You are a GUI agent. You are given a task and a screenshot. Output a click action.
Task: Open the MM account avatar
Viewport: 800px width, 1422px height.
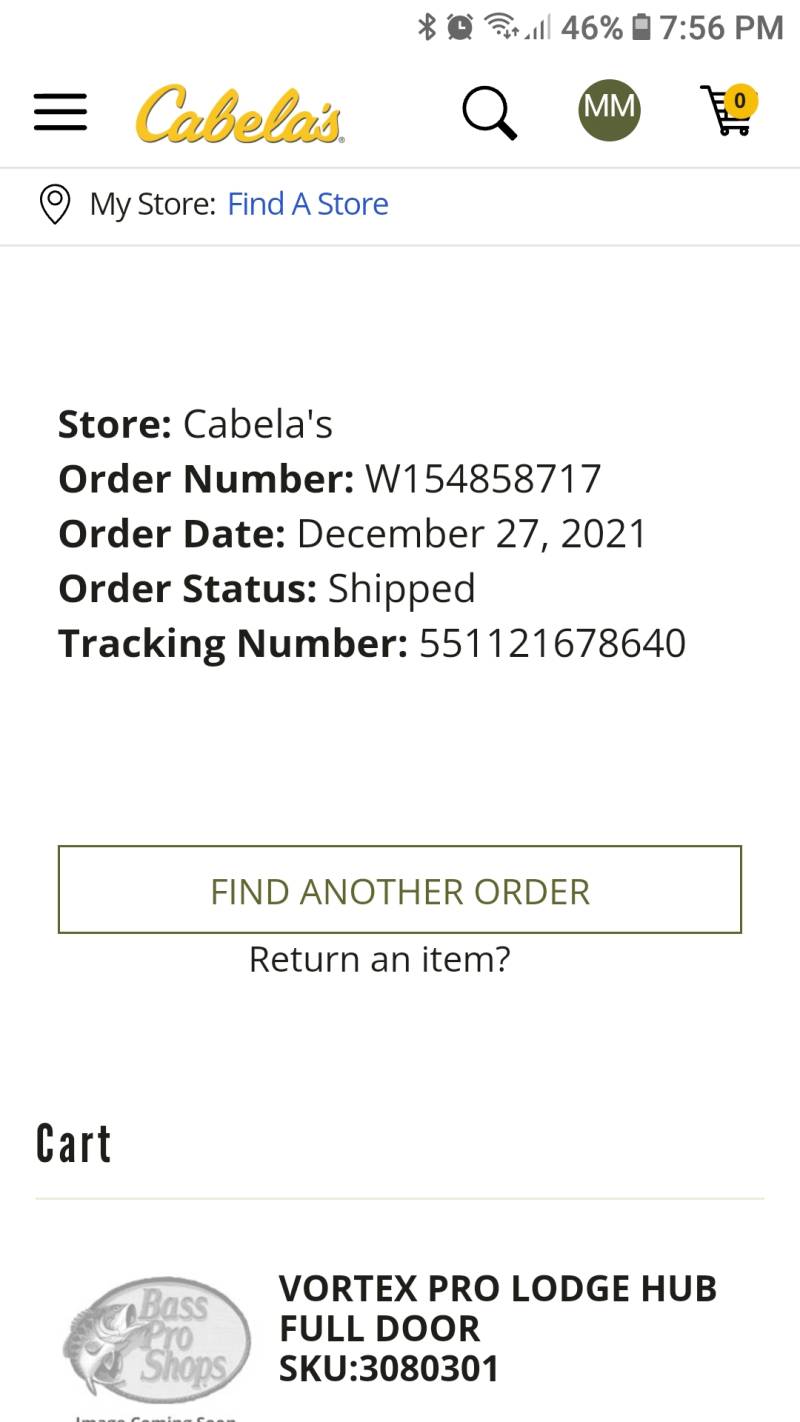click(609, 110)
